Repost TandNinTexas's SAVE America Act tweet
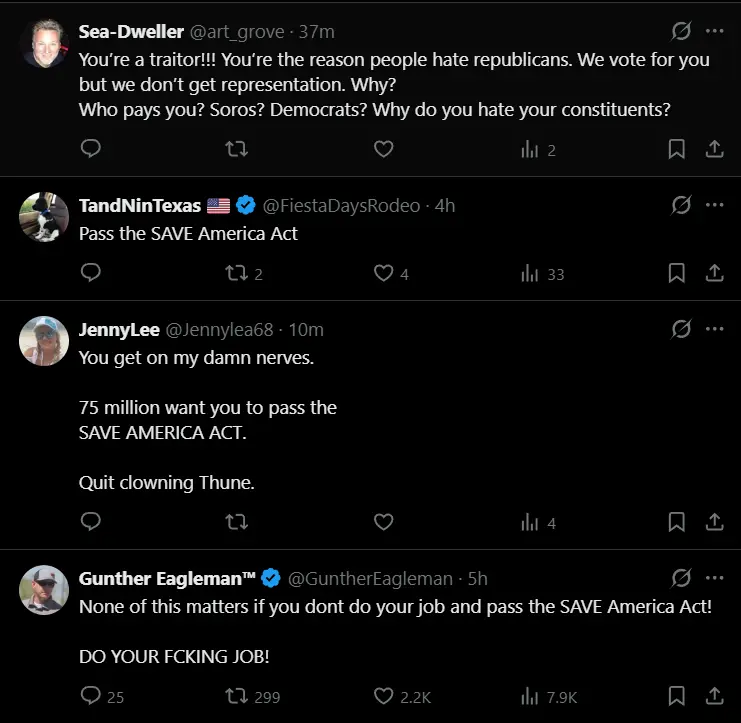Screen dimensions: 741x723 (237, 273)
